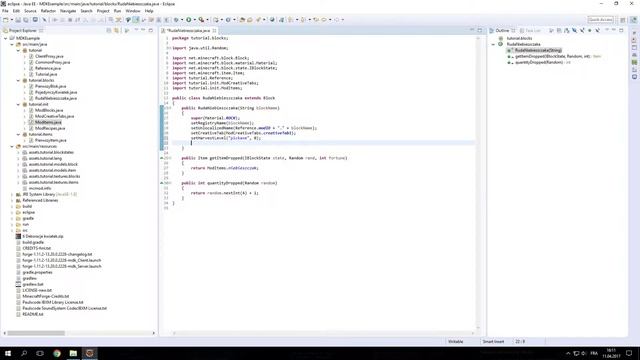
Task: Open Chrome from the taskbar
Action: point(57,353)
